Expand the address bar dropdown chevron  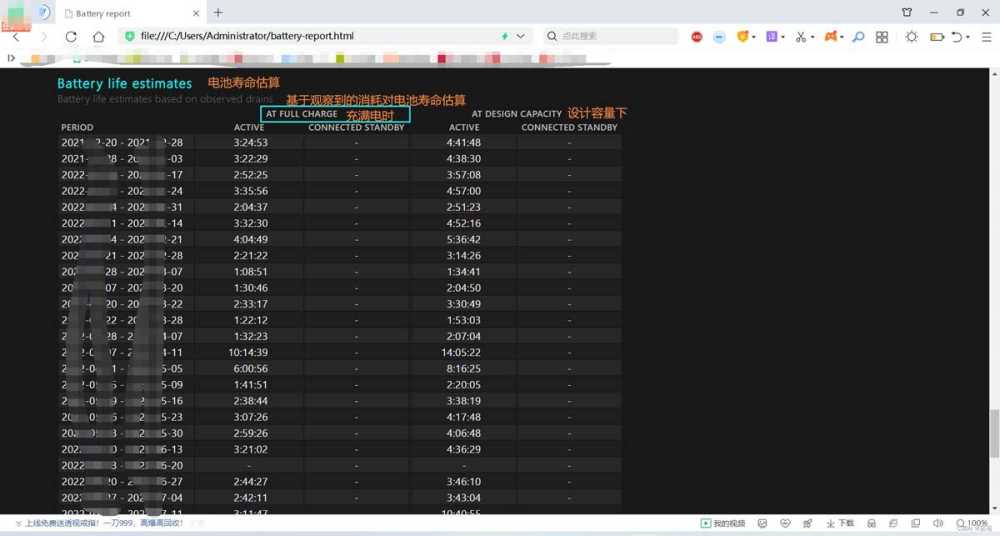[x=521, y=36]
